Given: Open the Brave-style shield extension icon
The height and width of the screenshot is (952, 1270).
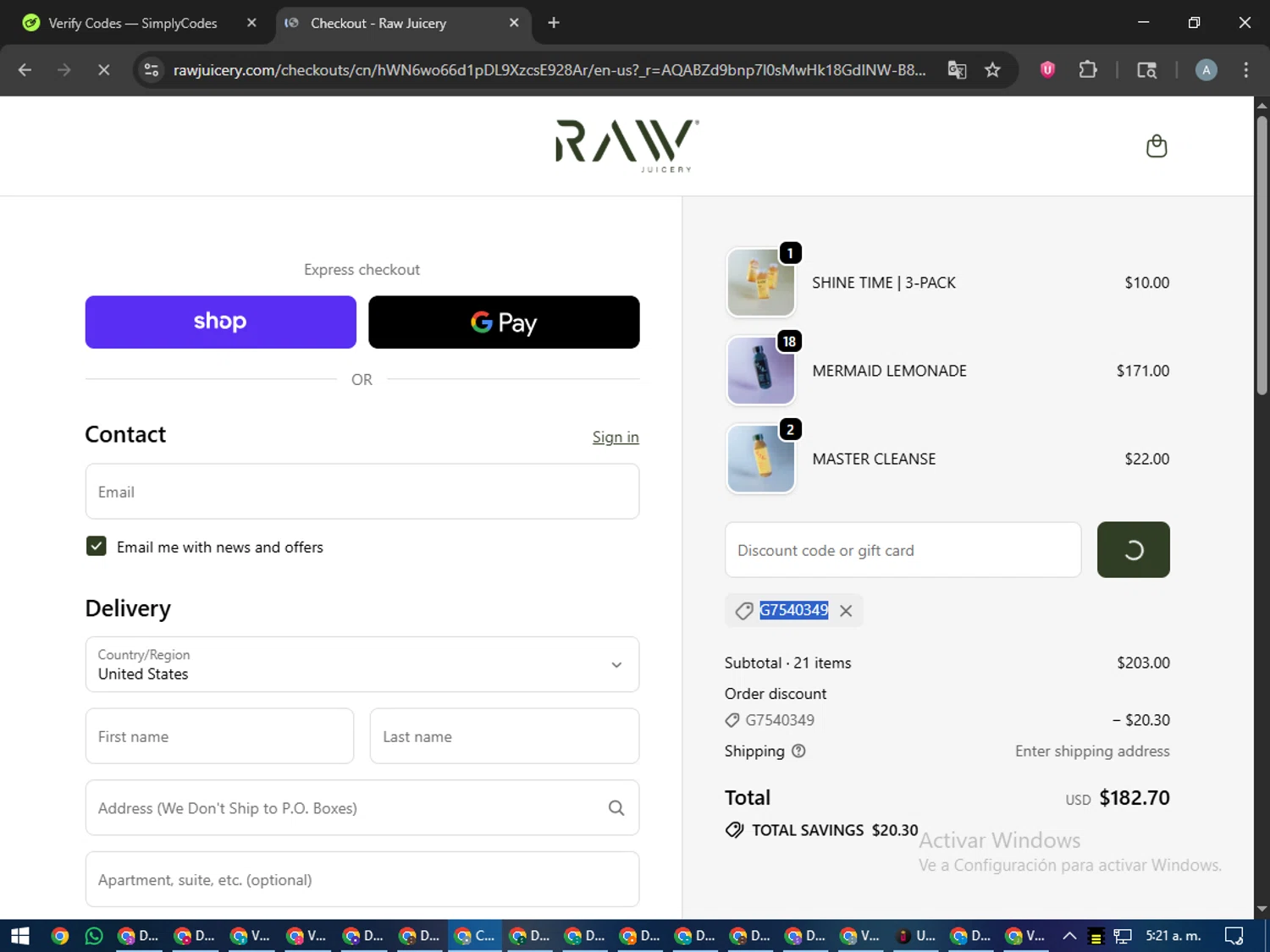Looking at the screenshot, I should pyautogui.click(x=1047, y=70).
